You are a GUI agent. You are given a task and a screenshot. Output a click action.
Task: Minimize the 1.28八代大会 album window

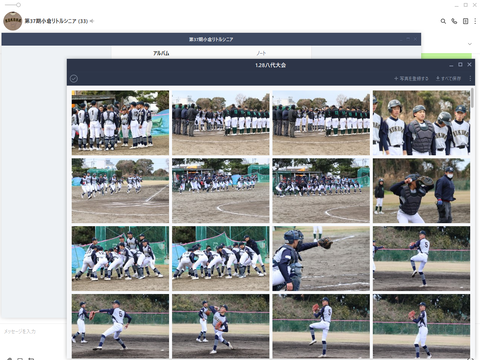451,65
